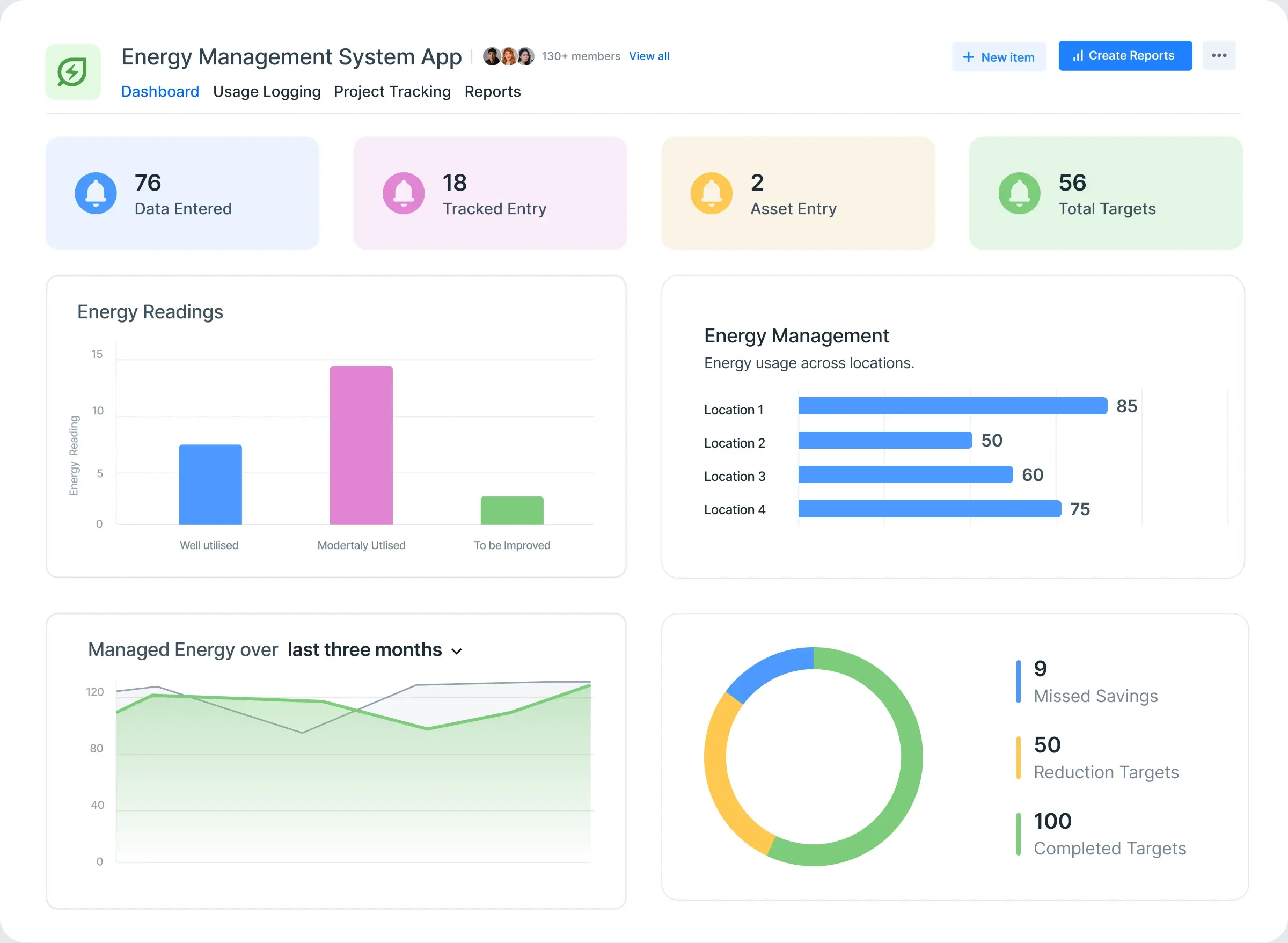
Task: Click the yellow bell icon for Asset Entry
Action: (711, 194)
